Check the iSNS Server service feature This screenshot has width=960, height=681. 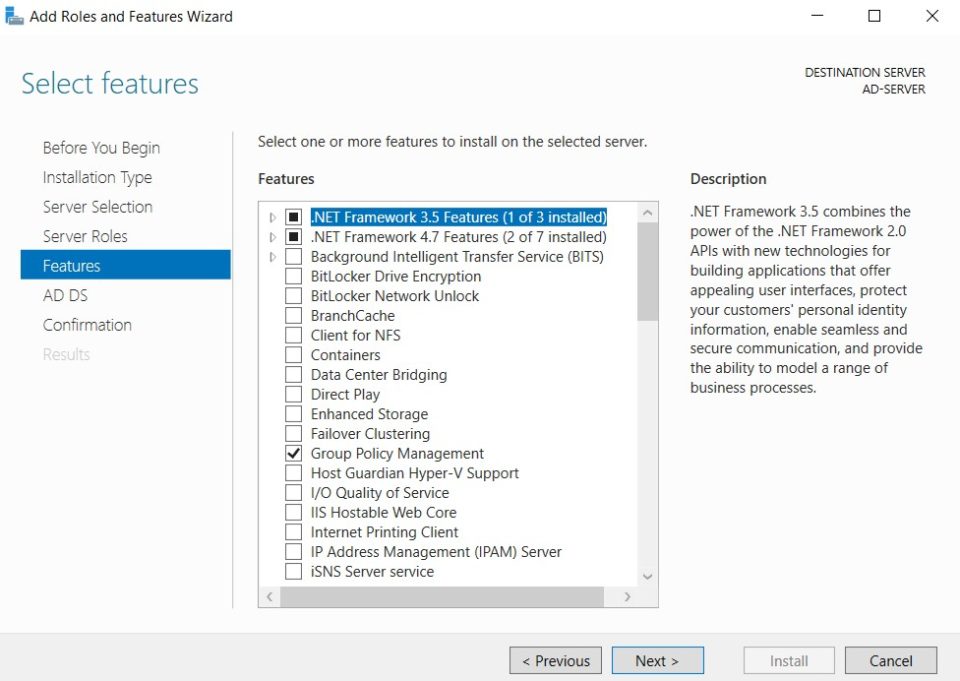tap(294, 571)
